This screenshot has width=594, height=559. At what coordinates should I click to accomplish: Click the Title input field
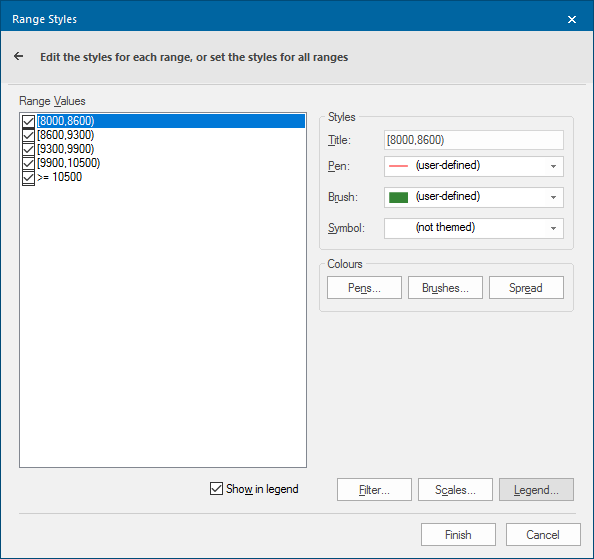(474, 140)
